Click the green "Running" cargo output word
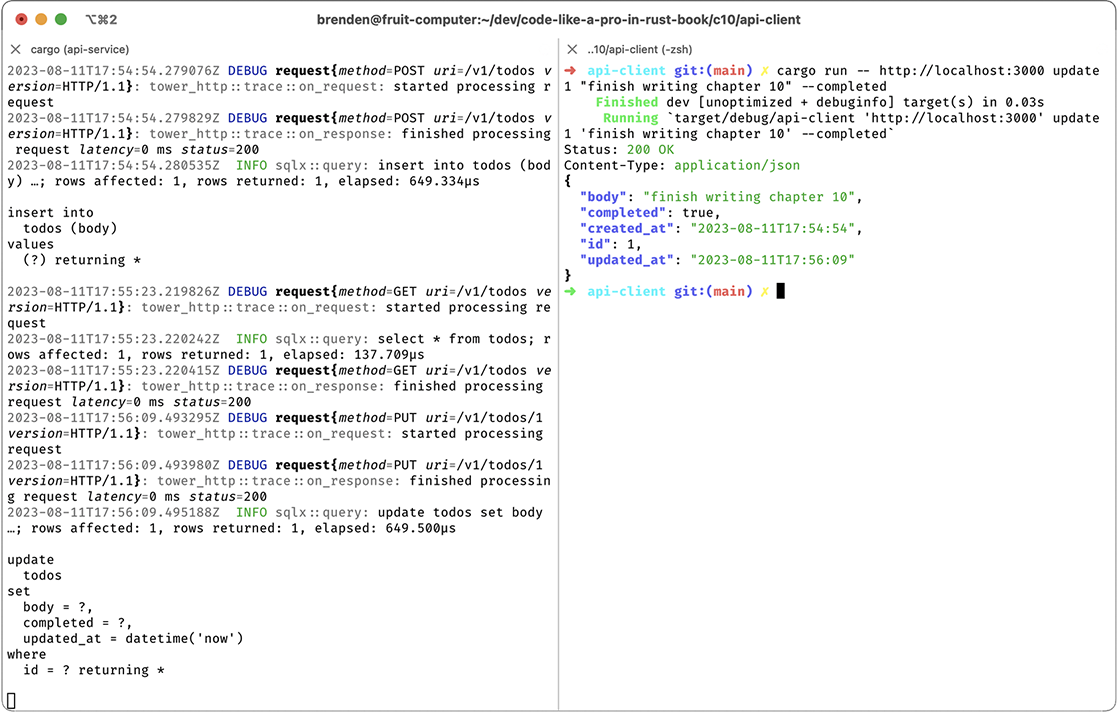This screenshot has width=1117, height=715. click(631, 118)
